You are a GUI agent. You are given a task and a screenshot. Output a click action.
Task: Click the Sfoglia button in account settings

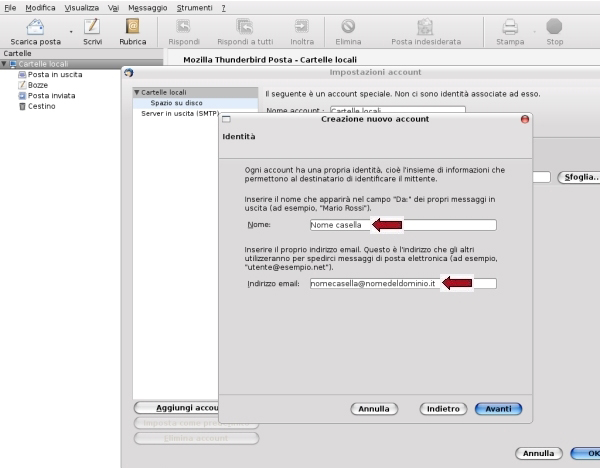579,177
